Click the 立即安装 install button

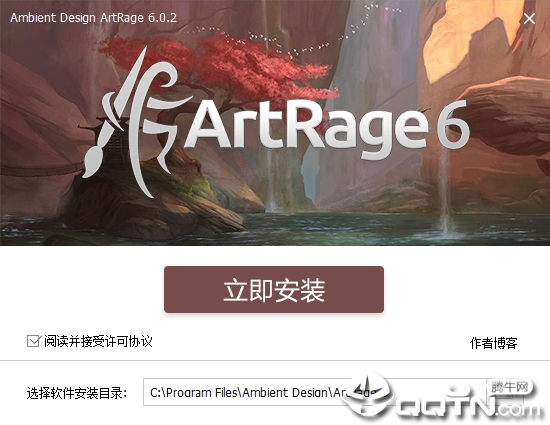click(x=274, y=289)
